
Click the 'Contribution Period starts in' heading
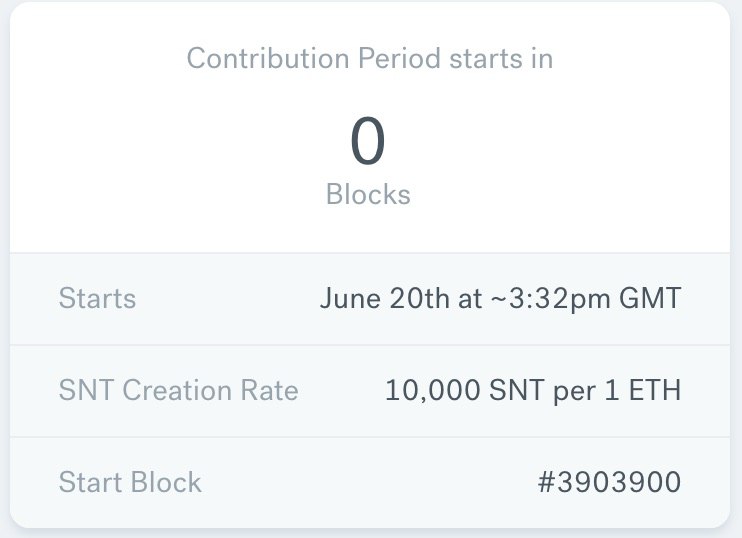[370, 58]
